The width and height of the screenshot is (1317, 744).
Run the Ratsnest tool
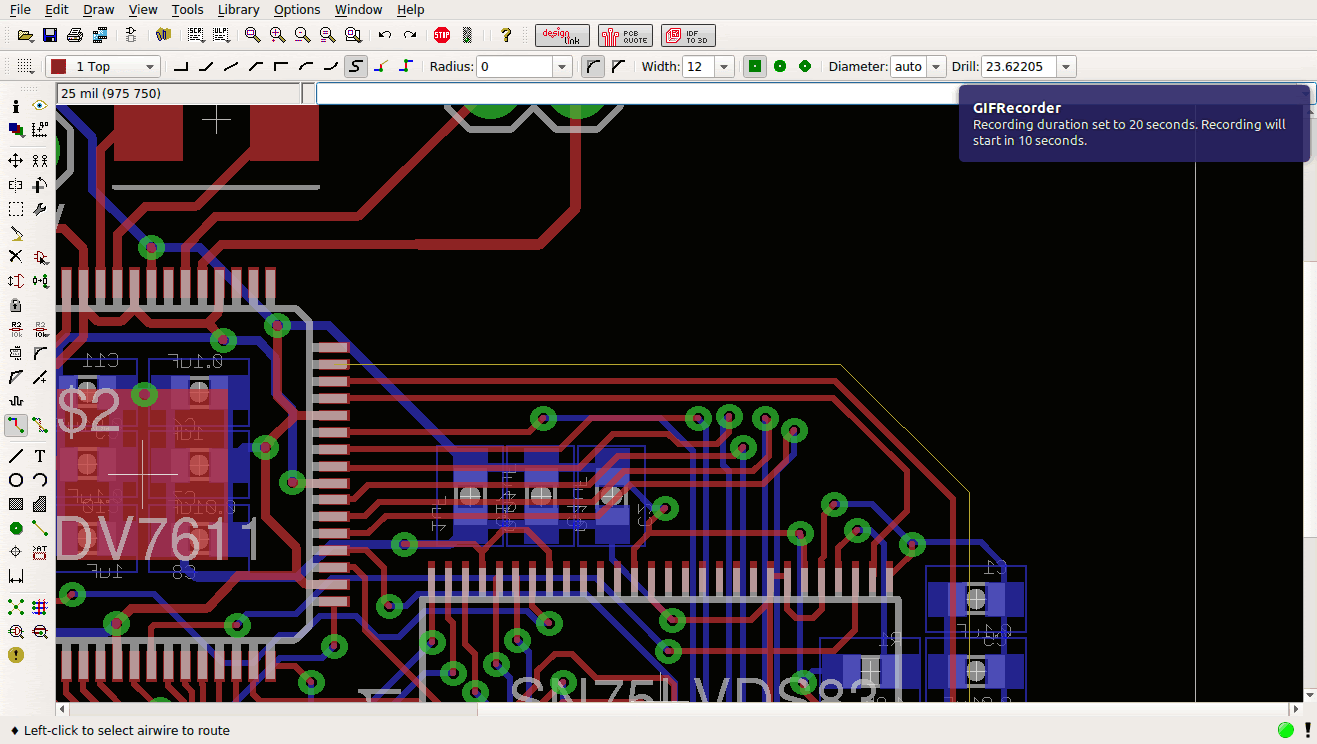point(16,607)
